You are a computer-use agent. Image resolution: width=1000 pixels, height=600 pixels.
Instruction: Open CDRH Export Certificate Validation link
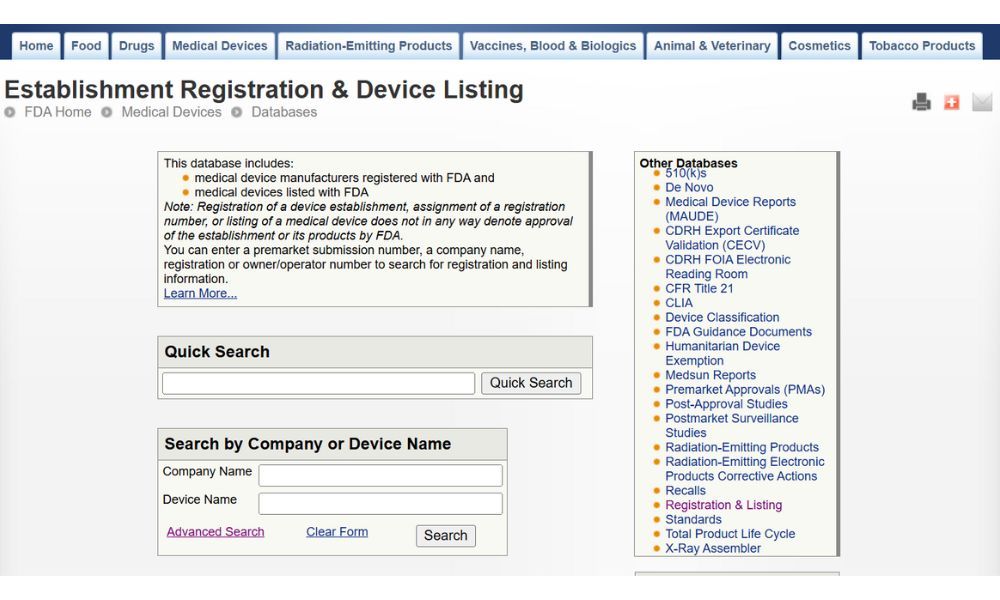point(732,238)
